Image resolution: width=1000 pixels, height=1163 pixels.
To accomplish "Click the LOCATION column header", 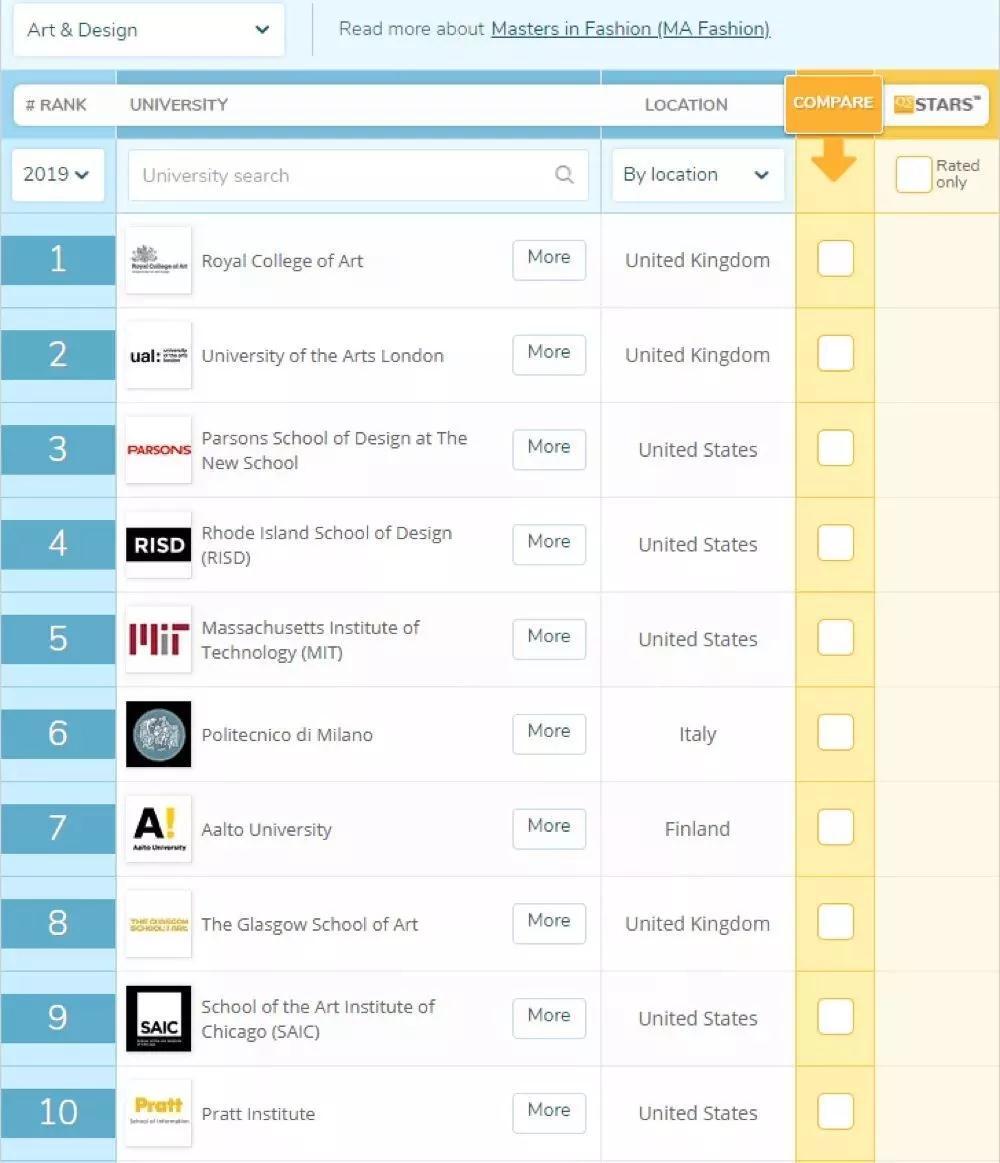I will (x=686, y=105).
